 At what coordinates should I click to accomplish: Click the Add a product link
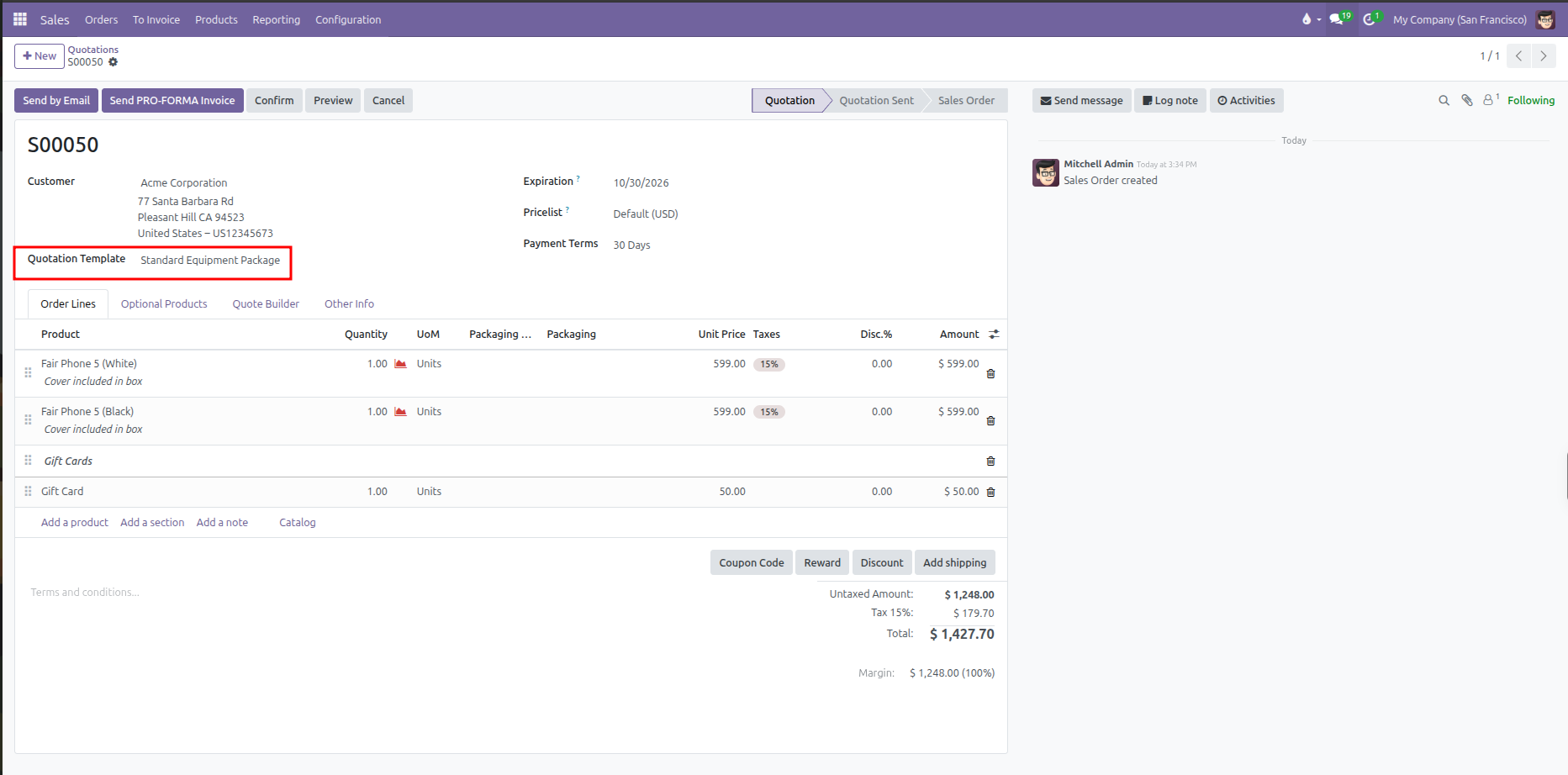[75, 523]
